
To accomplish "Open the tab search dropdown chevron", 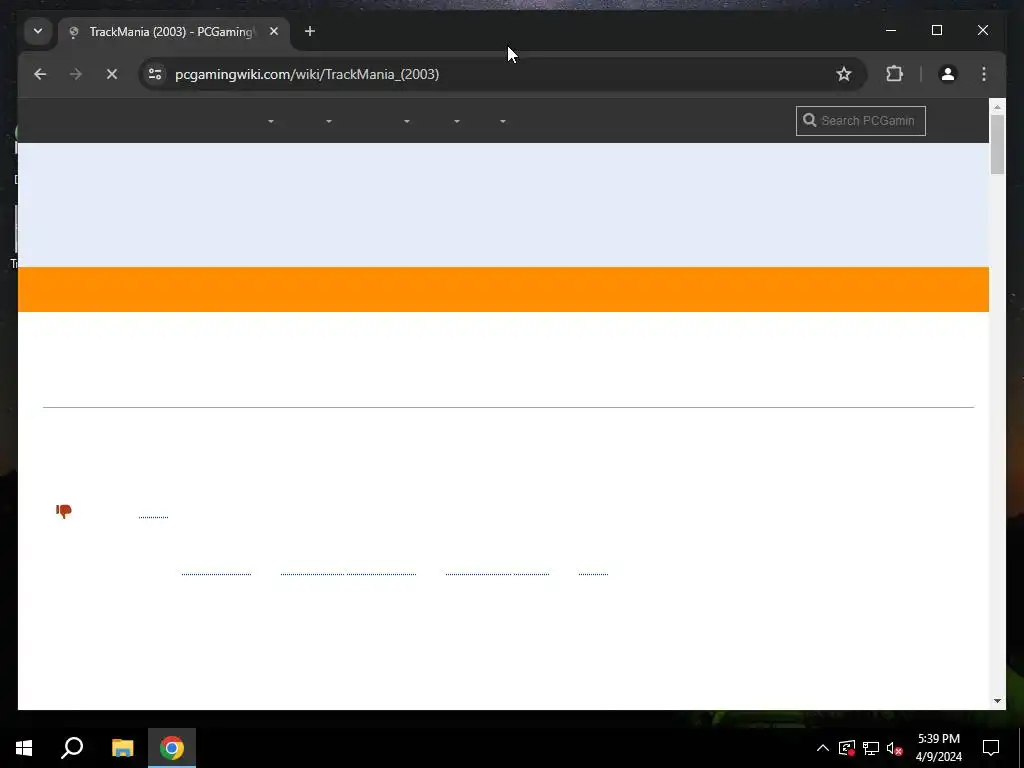I will tap(38, 31).
